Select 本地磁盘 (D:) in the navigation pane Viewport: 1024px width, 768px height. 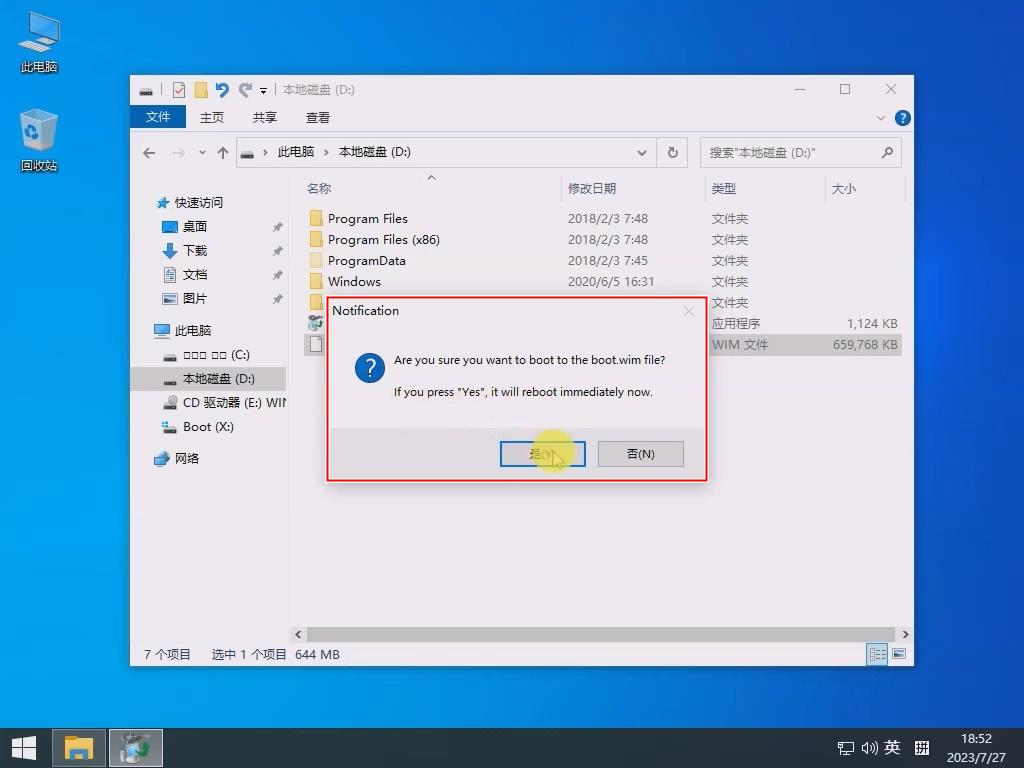click(219, 379)
